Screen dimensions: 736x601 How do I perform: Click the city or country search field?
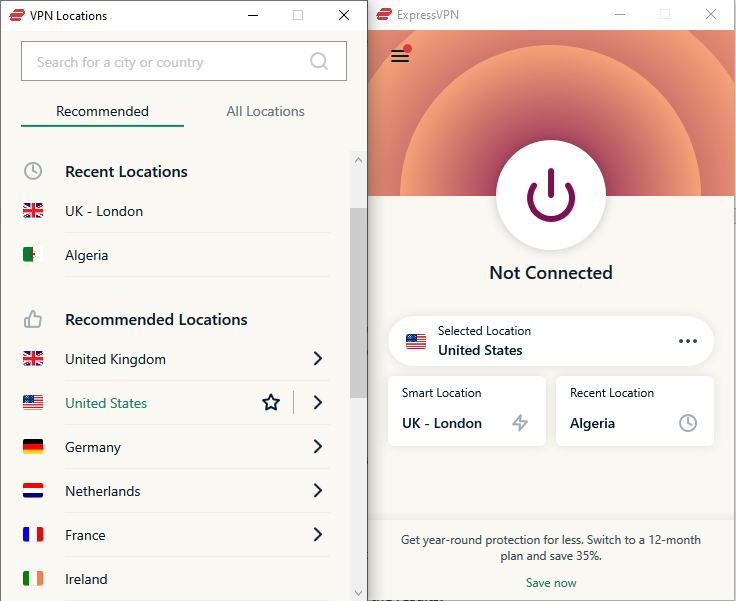pos(184,61)
